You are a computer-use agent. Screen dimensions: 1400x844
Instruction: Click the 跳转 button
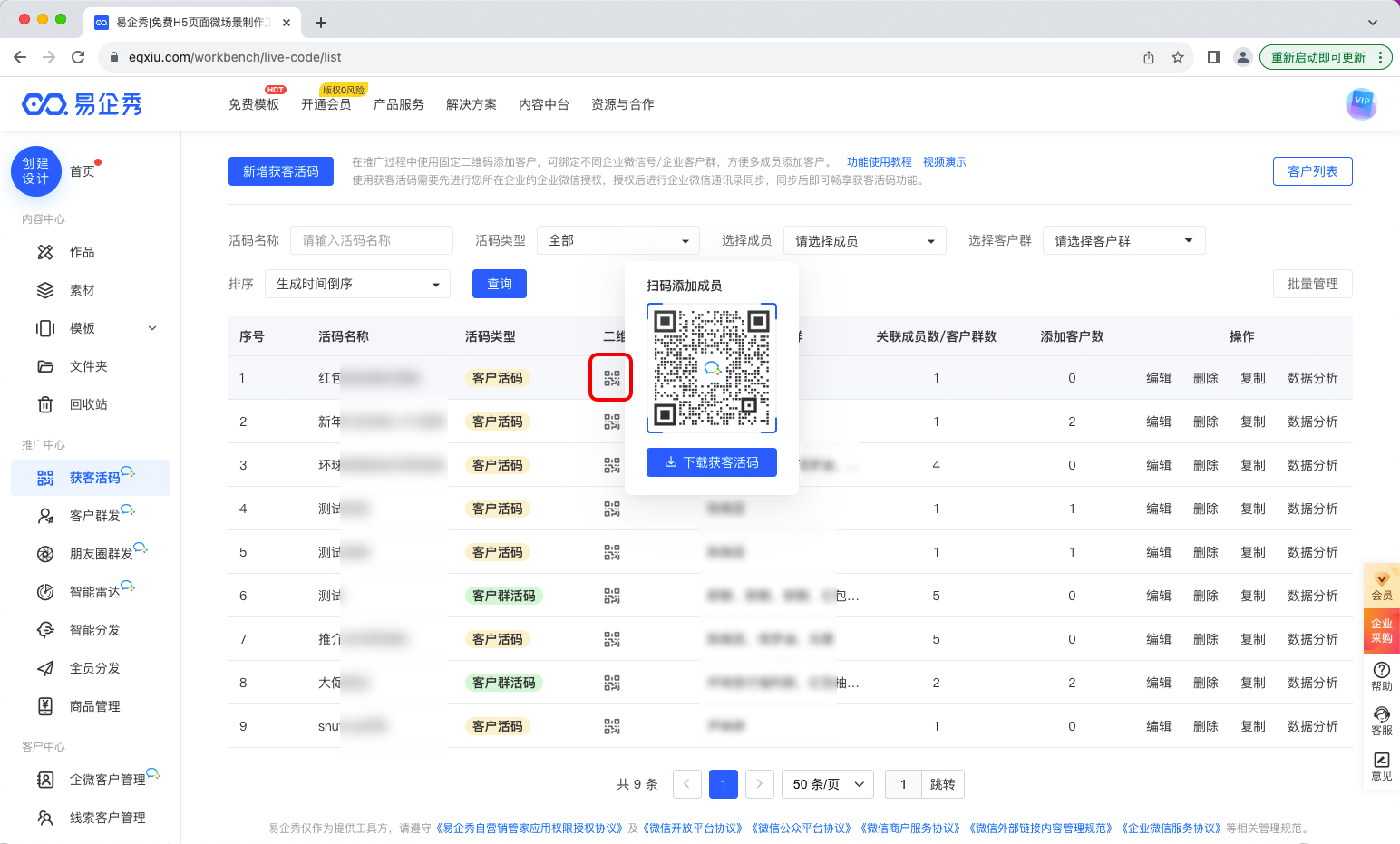coord(943,784)
